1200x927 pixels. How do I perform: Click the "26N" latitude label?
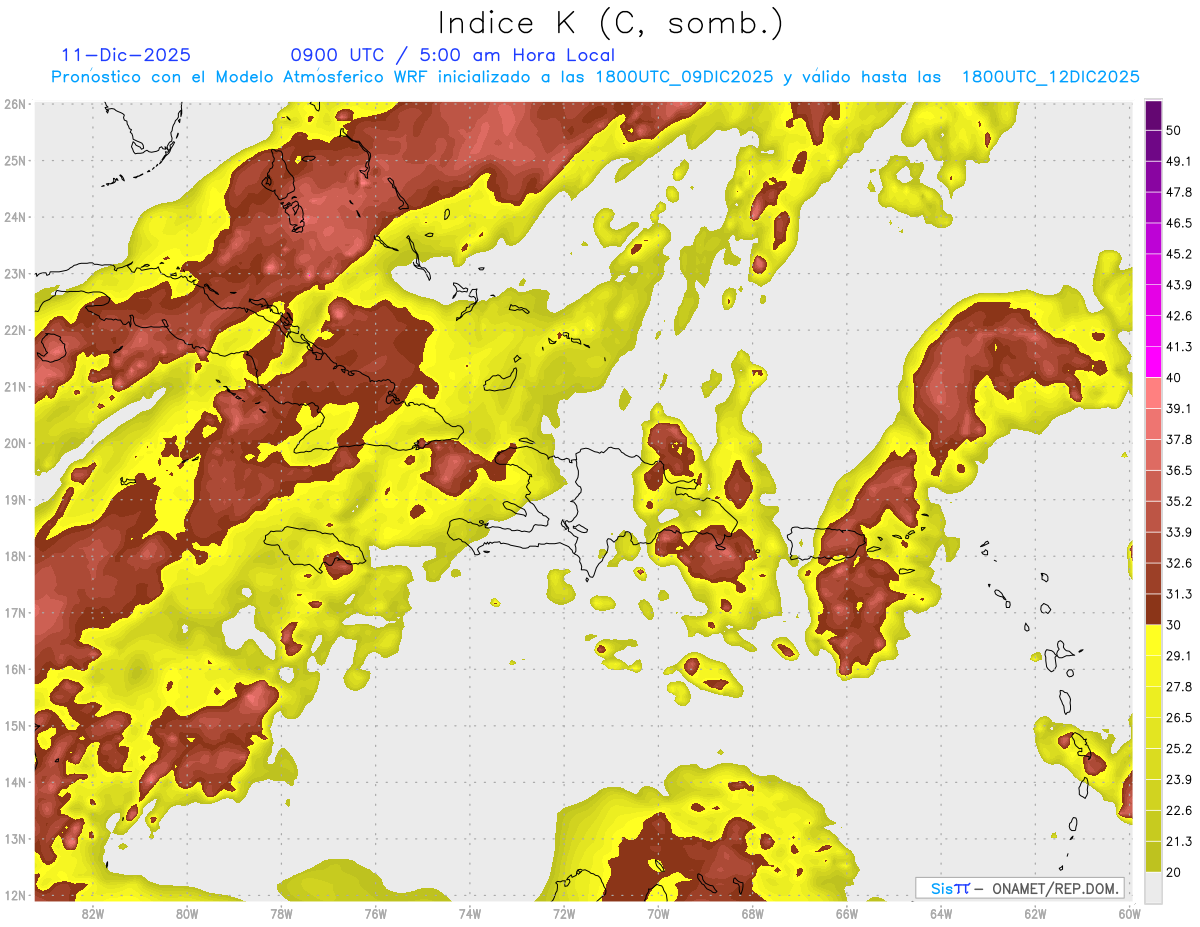click(15, 104)
